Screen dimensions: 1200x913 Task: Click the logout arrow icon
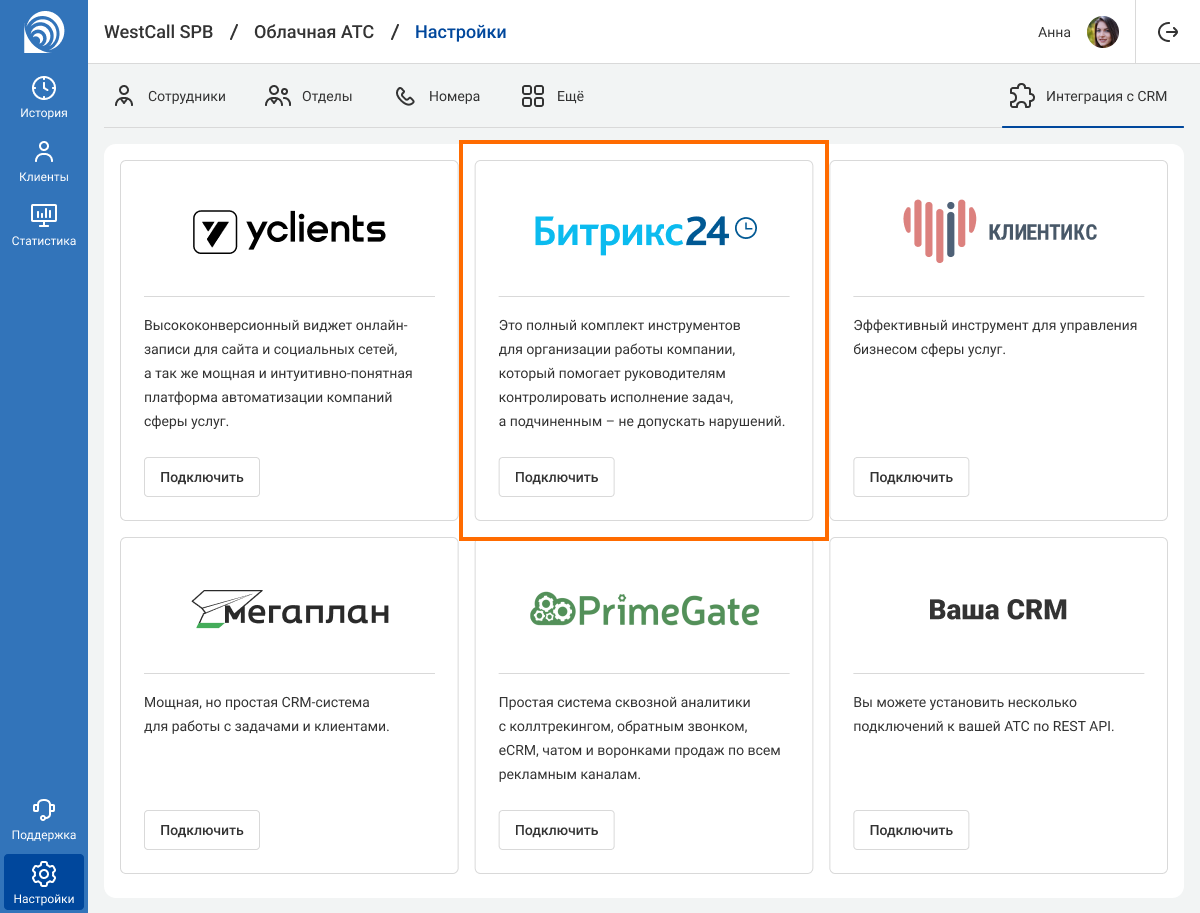(x=1167, y=32)
